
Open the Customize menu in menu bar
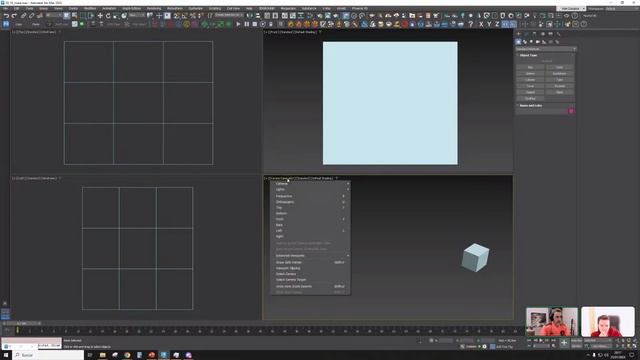click(x=196, y=8)
